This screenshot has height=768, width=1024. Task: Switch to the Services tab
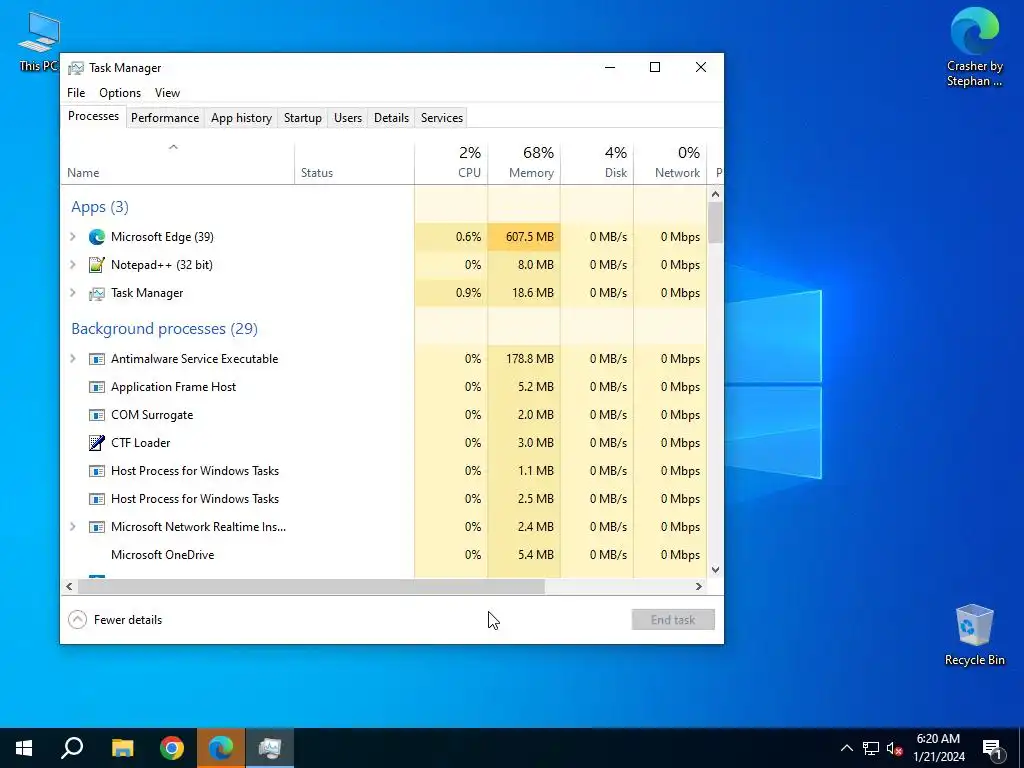tap(441, 118)
